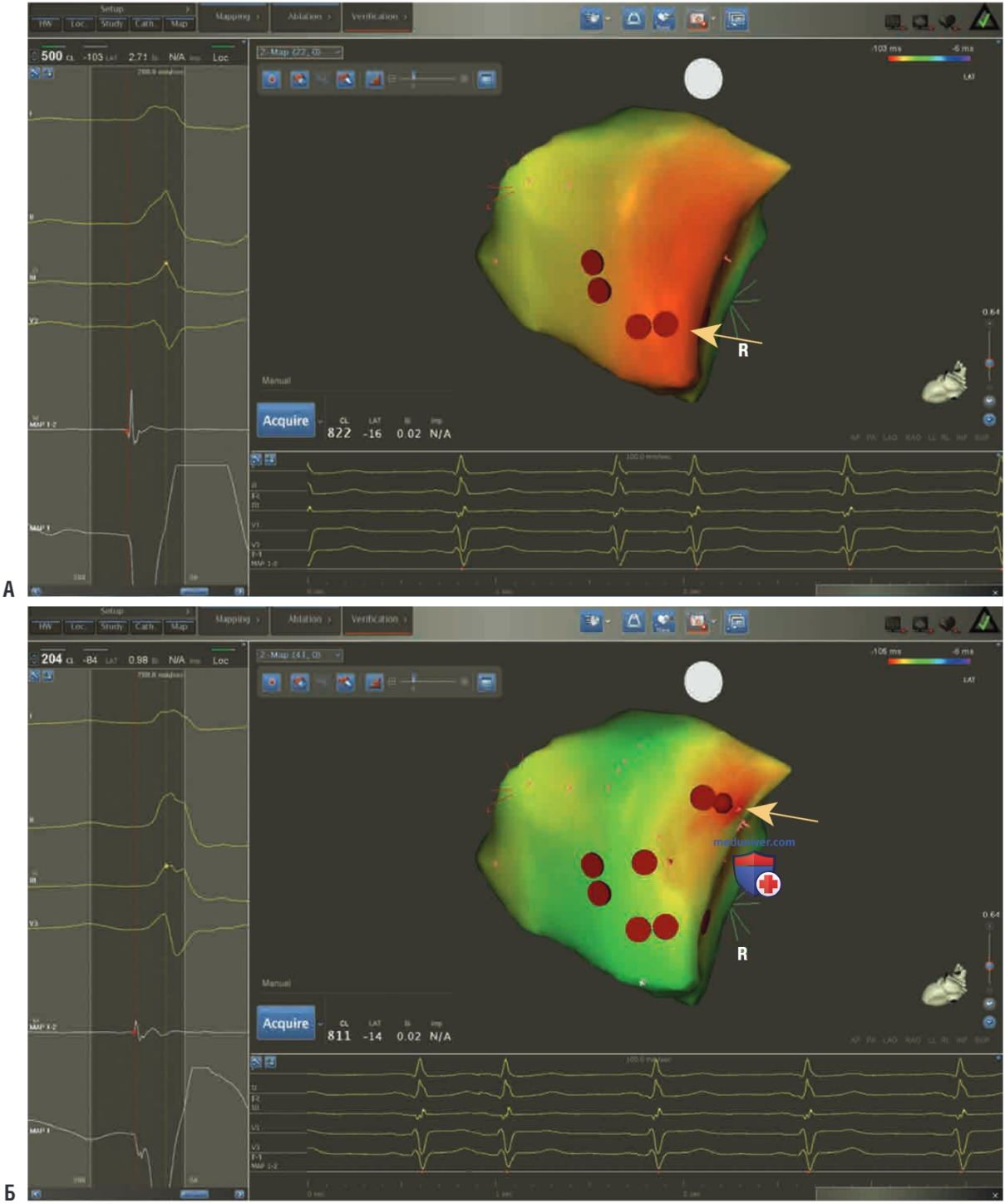Viewport: 1005px width, 1204px height.
Task: Click the second map toolbar icon in panel A
Action: click(x=299, y=79)
